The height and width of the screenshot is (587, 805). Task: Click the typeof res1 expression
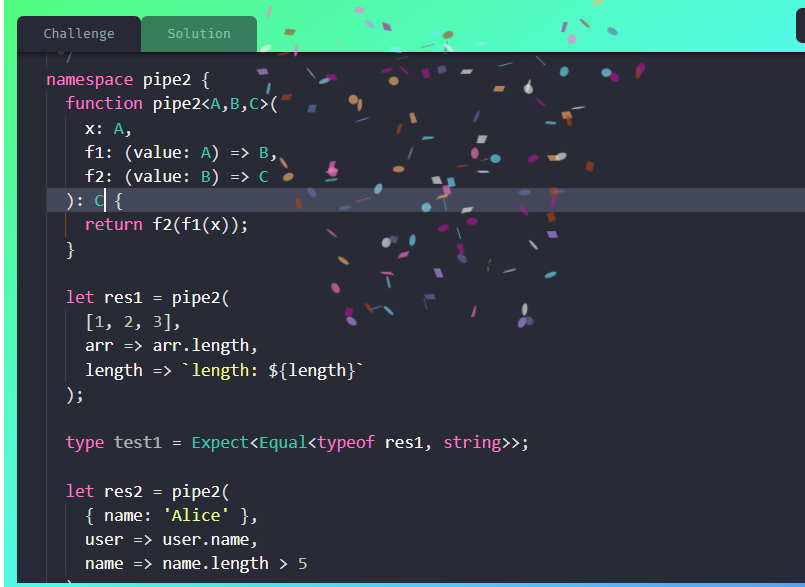[375, 442]
